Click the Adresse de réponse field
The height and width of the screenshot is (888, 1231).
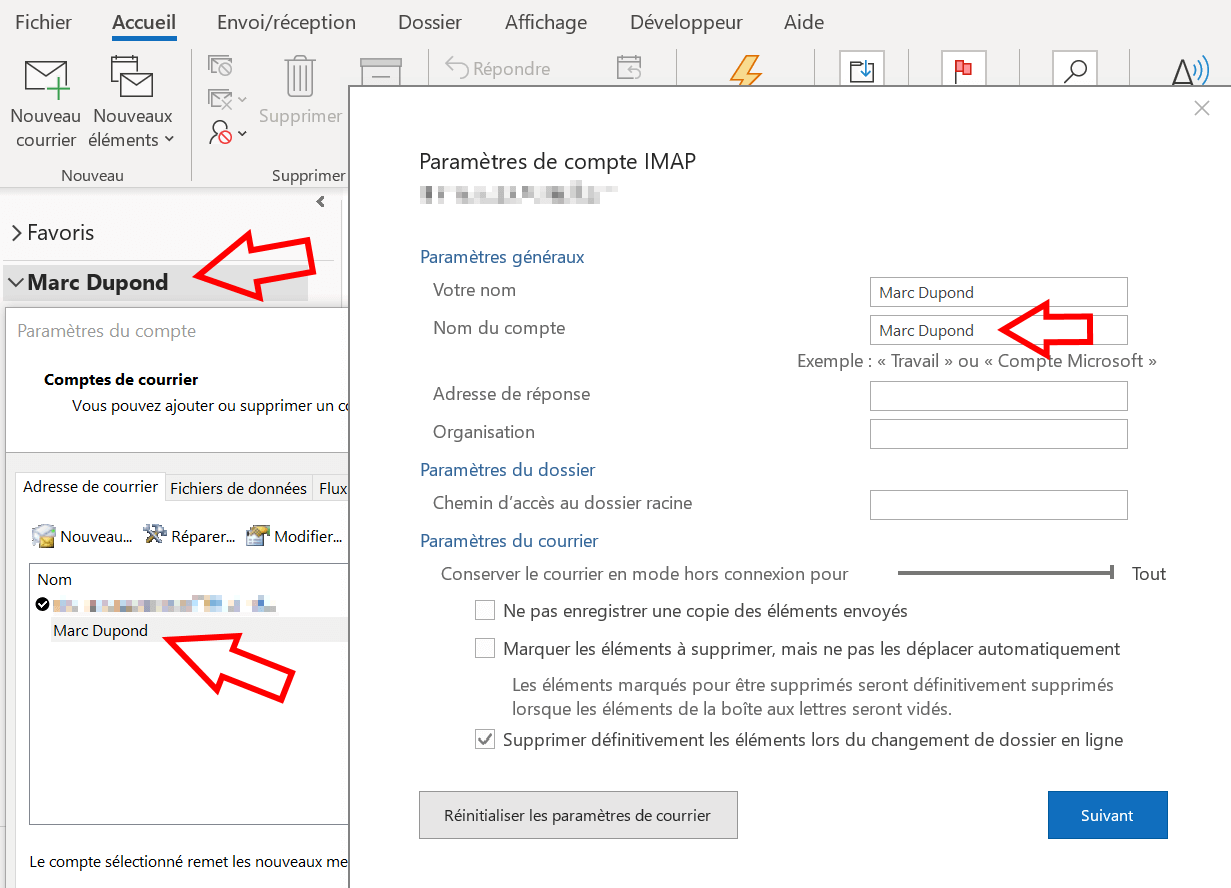tap(998, 395)
